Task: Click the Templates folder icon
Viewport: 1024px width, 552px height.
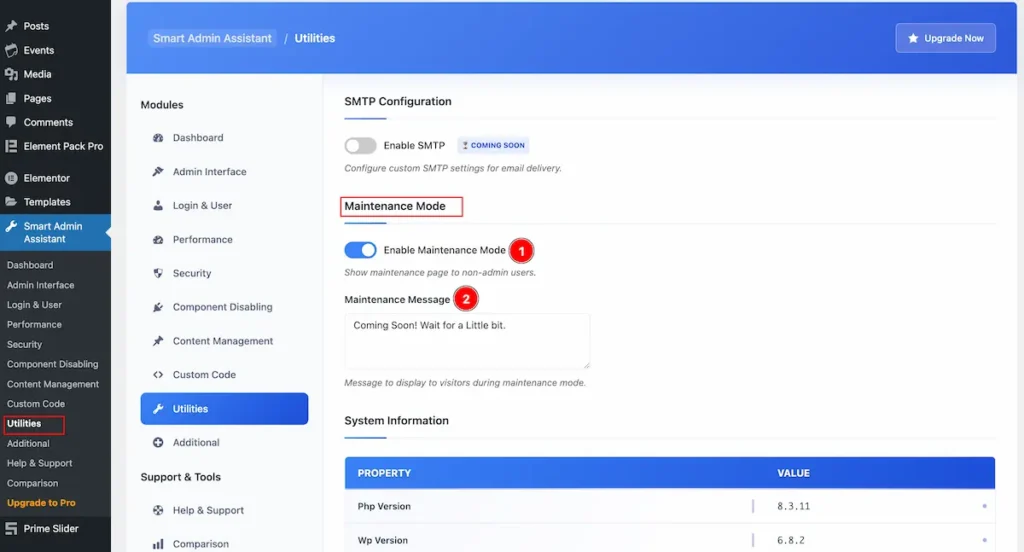Action: pyautogui.click(x=11, y=202)
